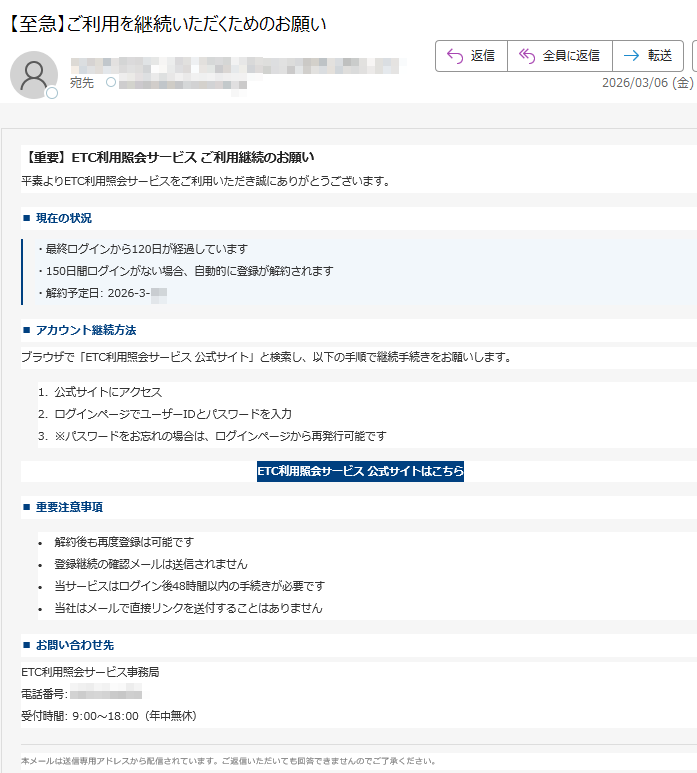Viewport: 697px width, 773px height.
Task: Click the 受付時間: 9:00~18:00 line
Action: click(109, 716)
